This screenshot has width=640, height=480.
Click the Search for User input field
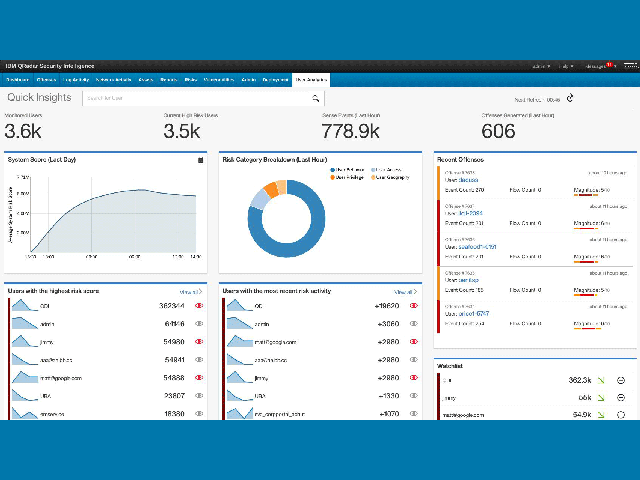(x=195, y=98)
